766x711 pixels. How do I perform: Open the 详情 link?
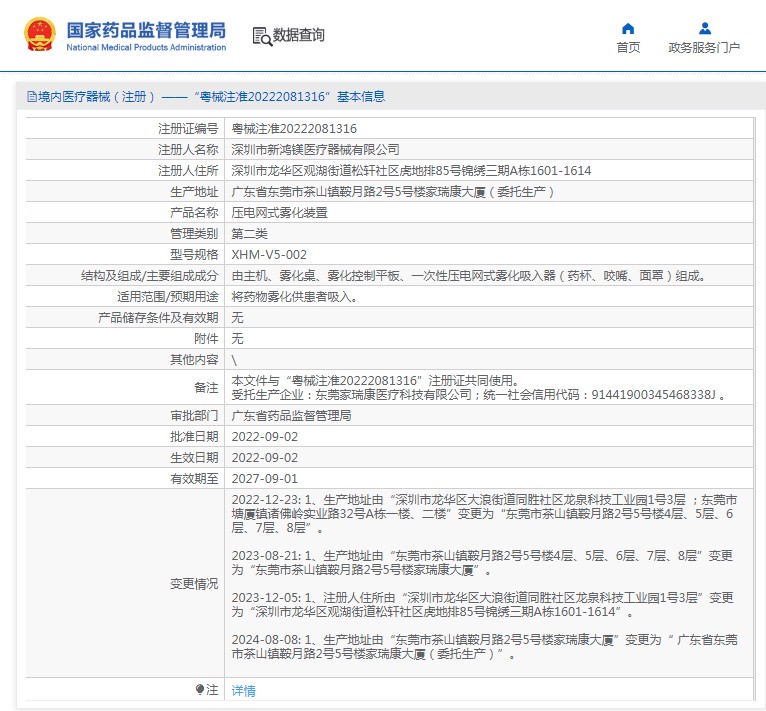243,690
